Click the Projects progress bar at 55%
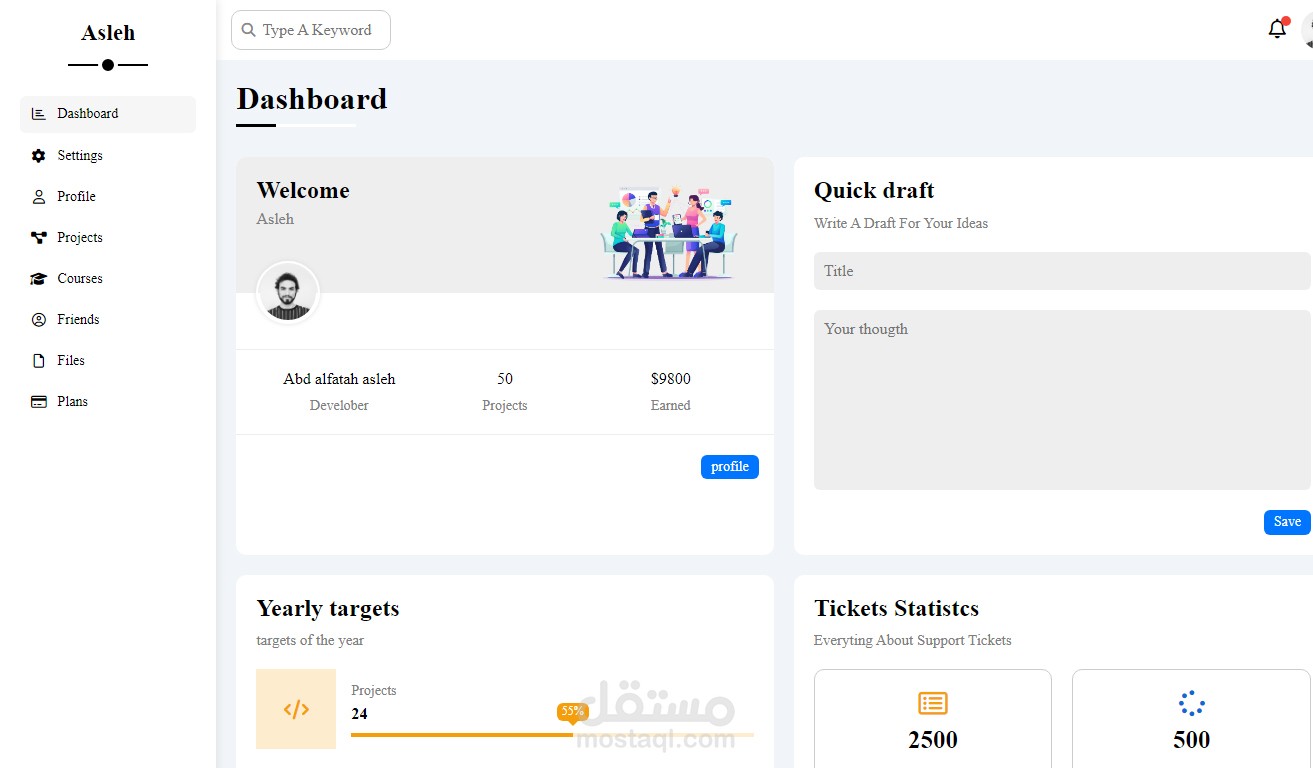Image resolution: width=1313 pixels, height=768 pixels. pos(462,735)
